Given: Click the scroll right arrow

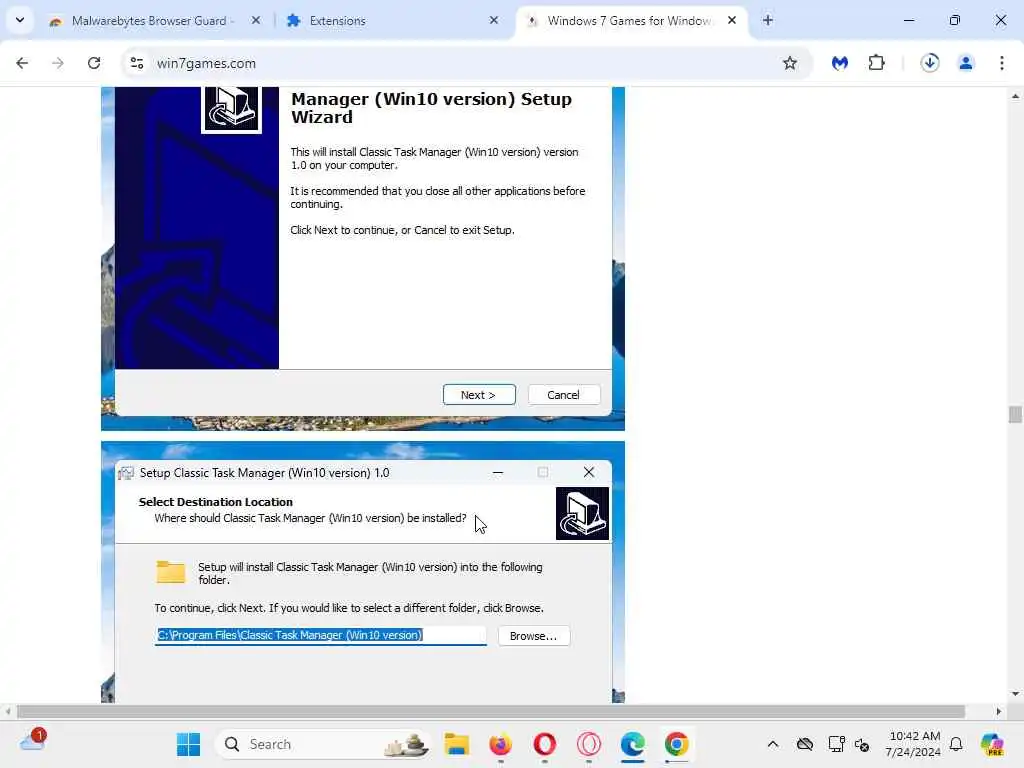Looking at the screenshot, I should coord(999,711).
